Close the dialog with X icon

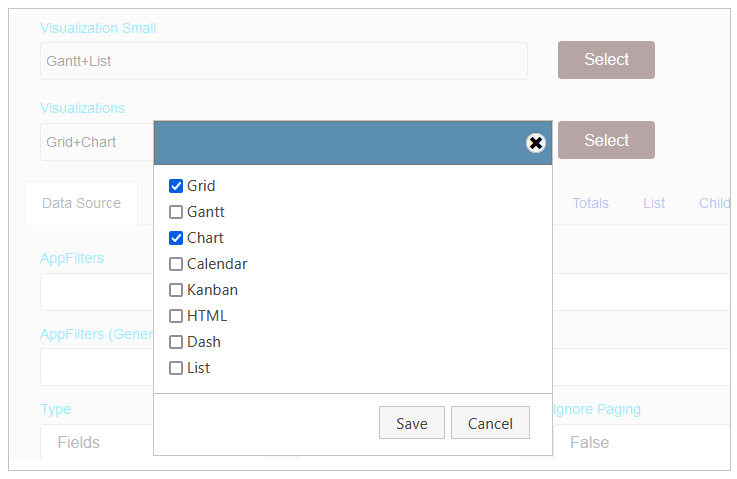536,143
